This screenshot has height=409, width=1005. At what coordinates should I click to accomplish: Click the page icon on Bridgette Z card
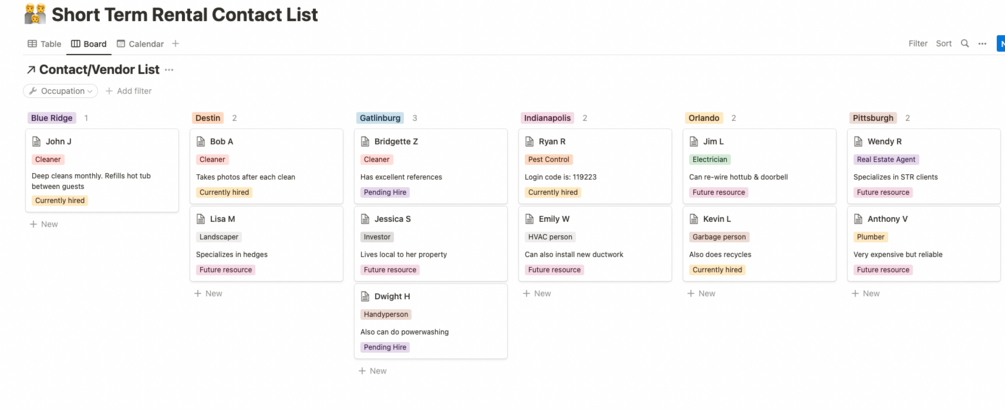tap(365, 142)
